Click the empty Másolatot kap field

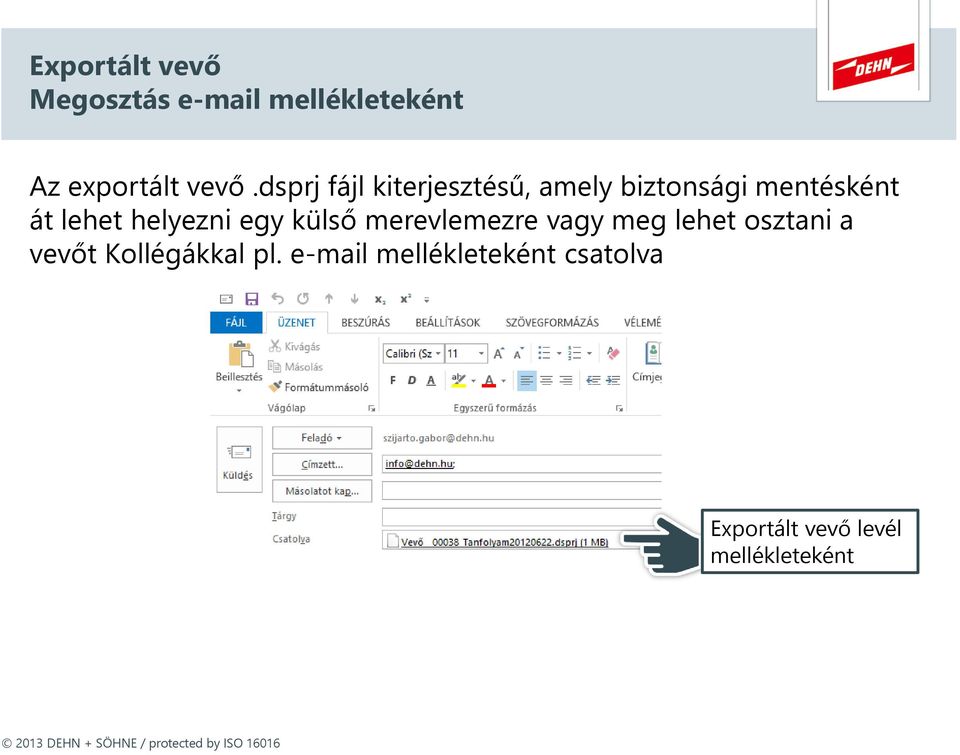click(x=522, y=490)
